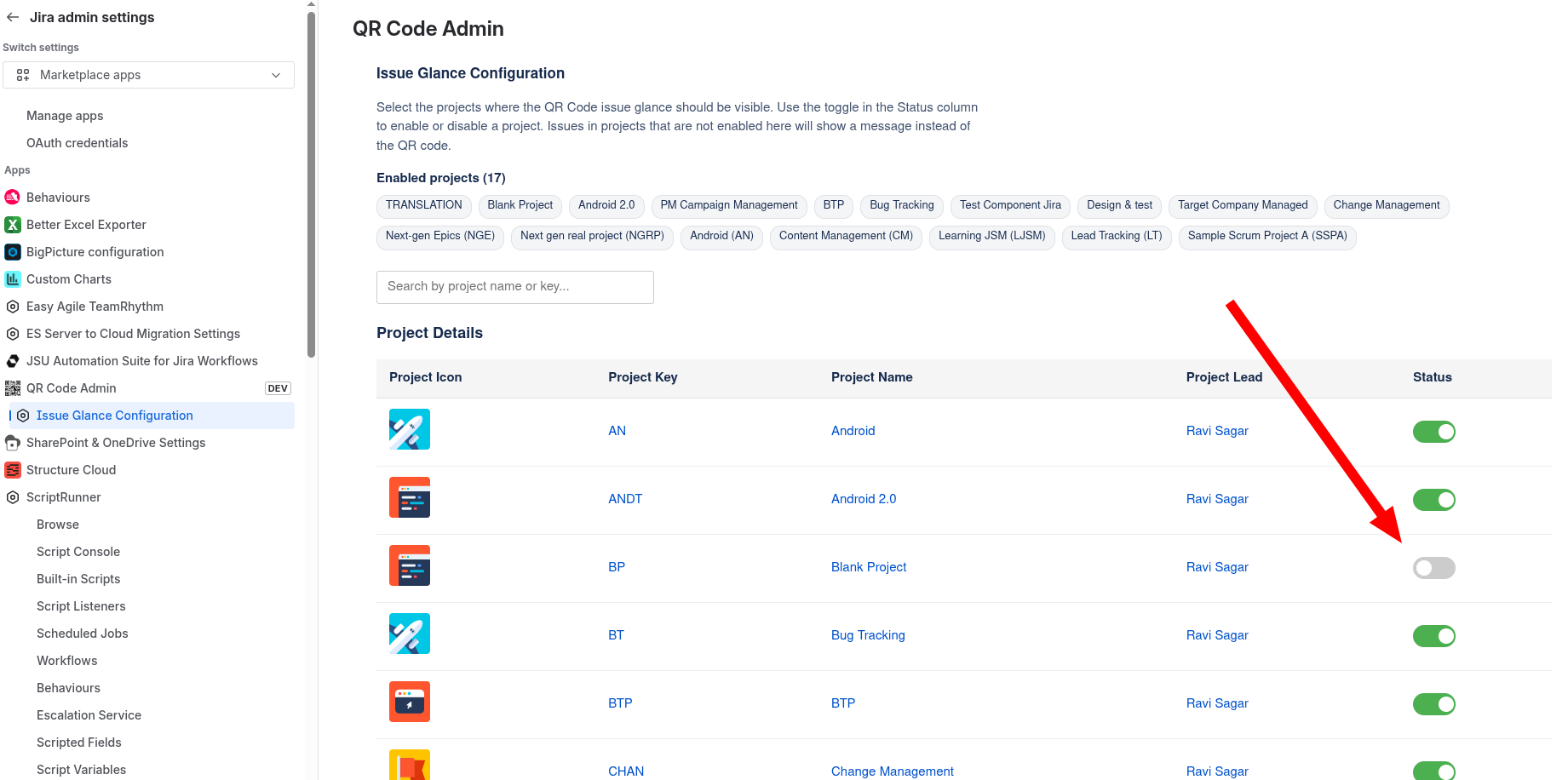Open the Blank Project name link

869,567
